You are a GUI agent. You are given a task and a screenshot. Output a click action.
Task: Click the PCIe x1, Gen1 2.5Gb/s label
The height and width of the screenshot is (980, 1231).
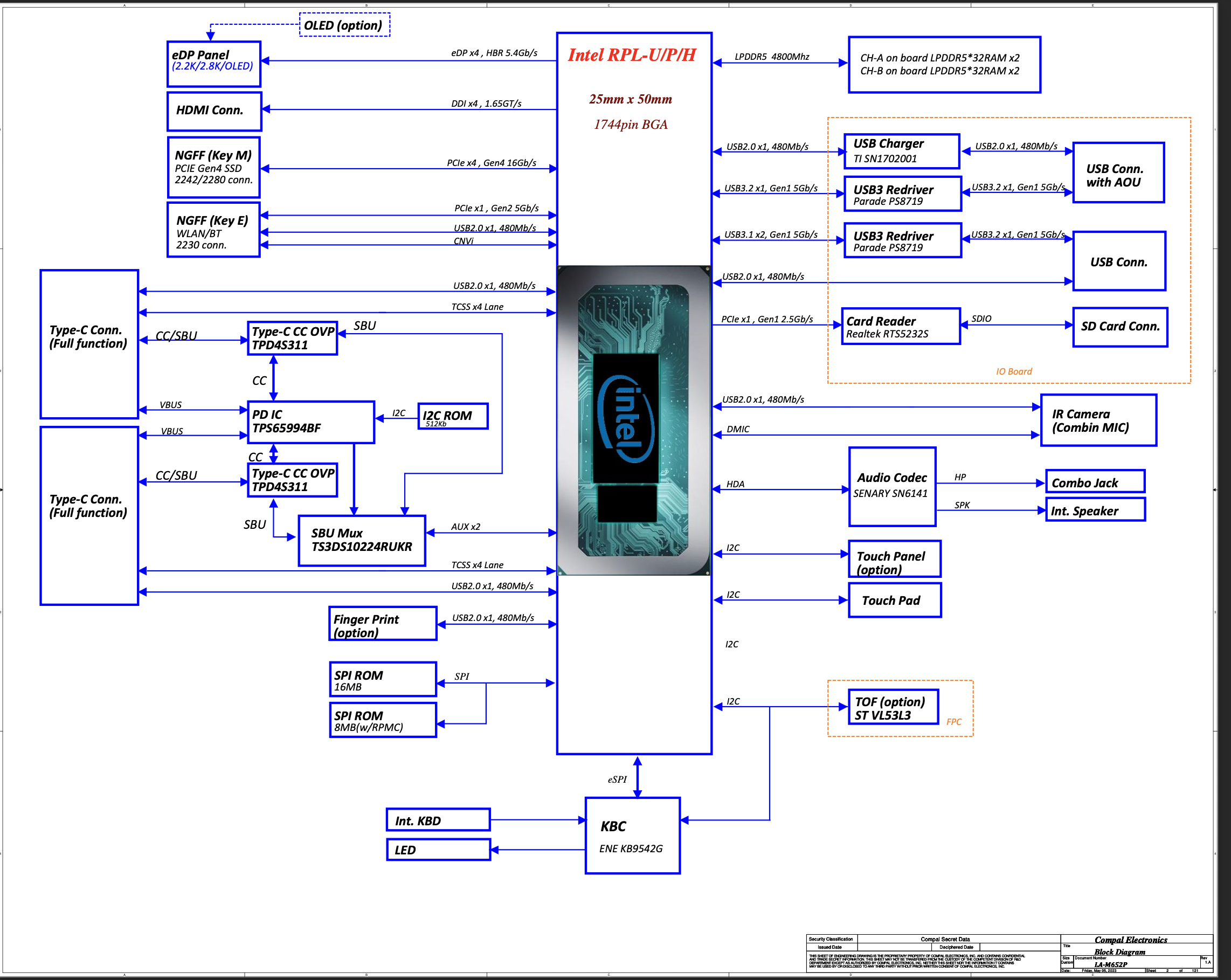coord(767,319)
